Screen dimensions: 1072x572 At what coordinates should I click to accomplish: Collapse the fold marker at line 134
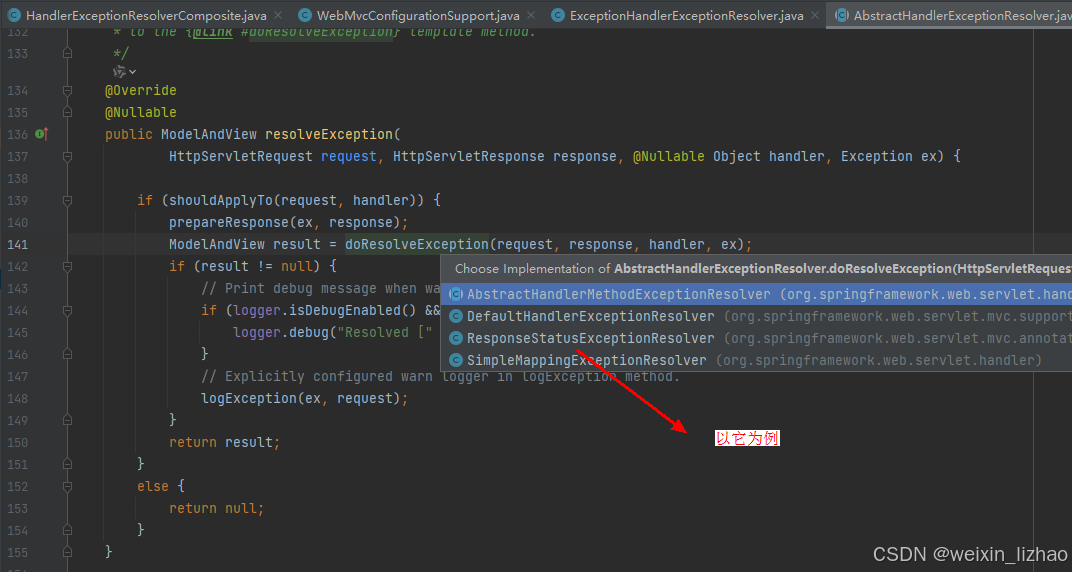point(67,90)
